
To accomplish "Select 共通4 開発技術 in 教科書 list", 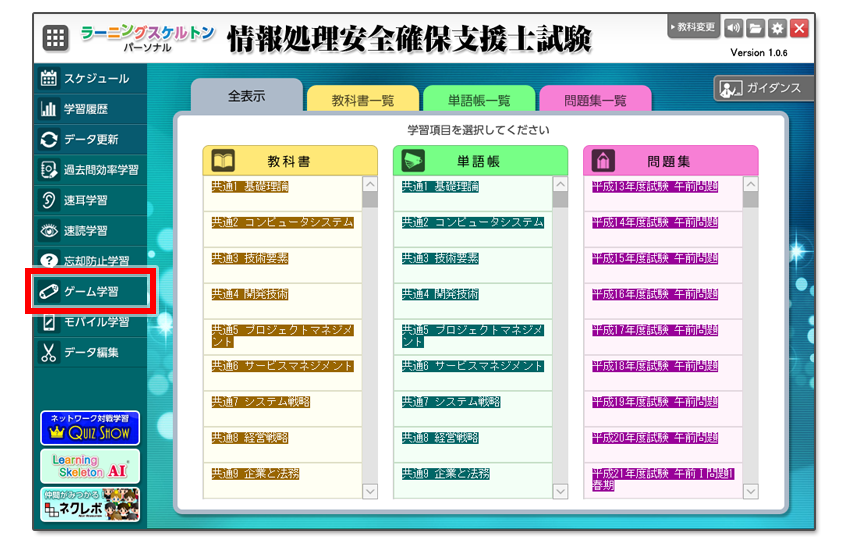I will coord(282,301).
